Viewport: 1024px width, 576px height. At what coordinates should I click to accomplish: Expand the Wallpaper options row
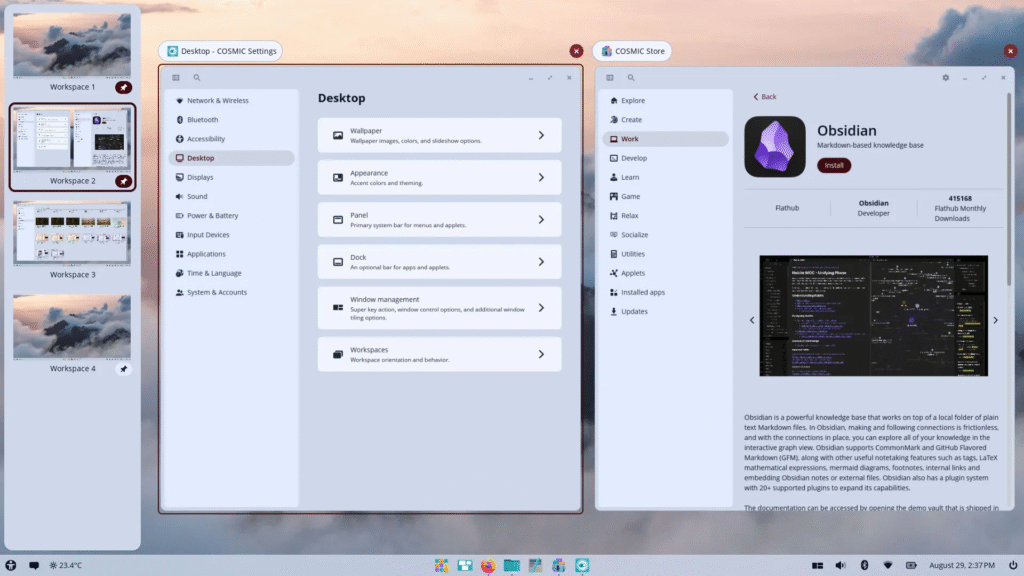point(439,134)
